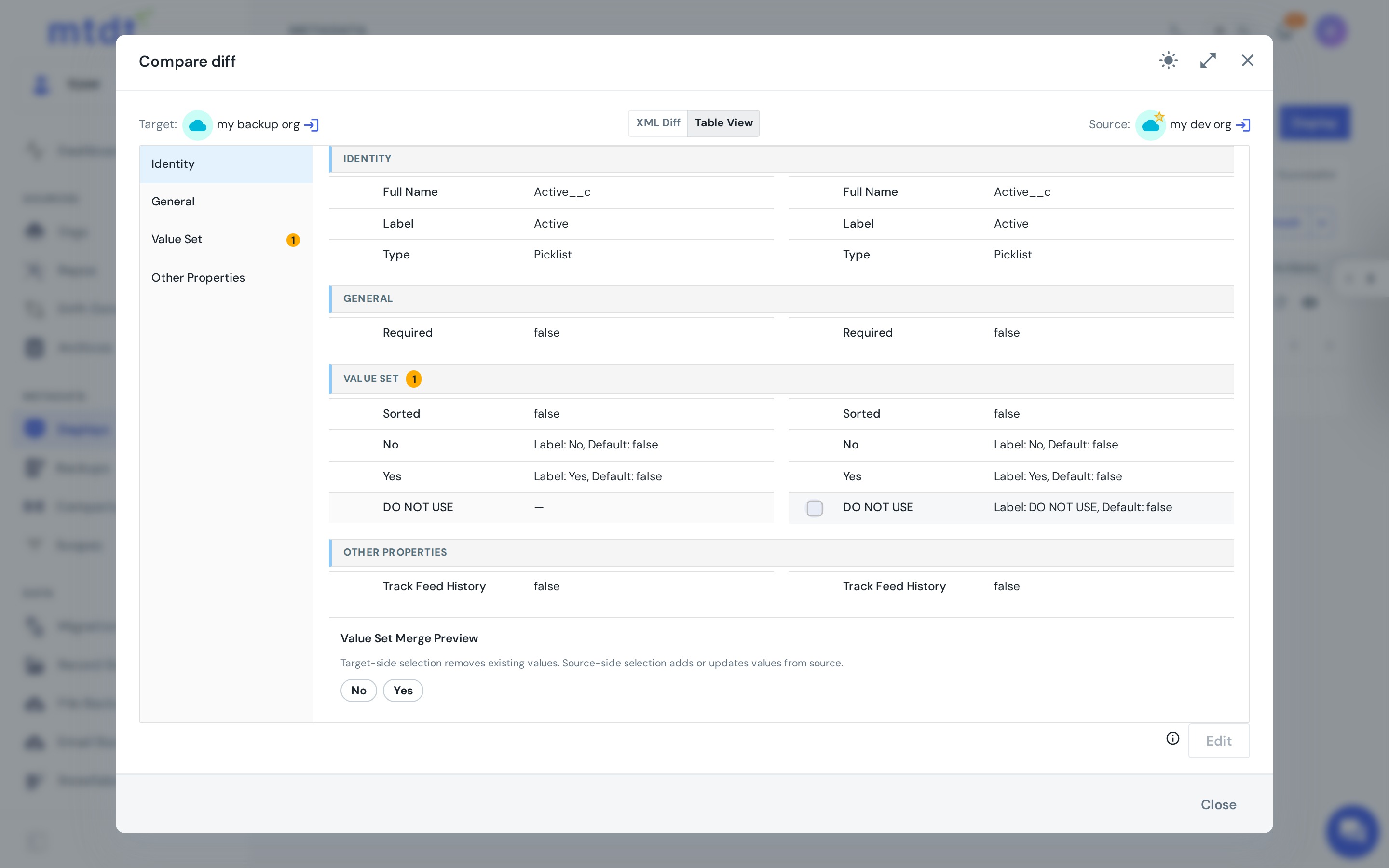This screenshot has width=1389, height=868.
Task: Select Identity in the section list
Action: pyautogui.click(x=226, y=164)
